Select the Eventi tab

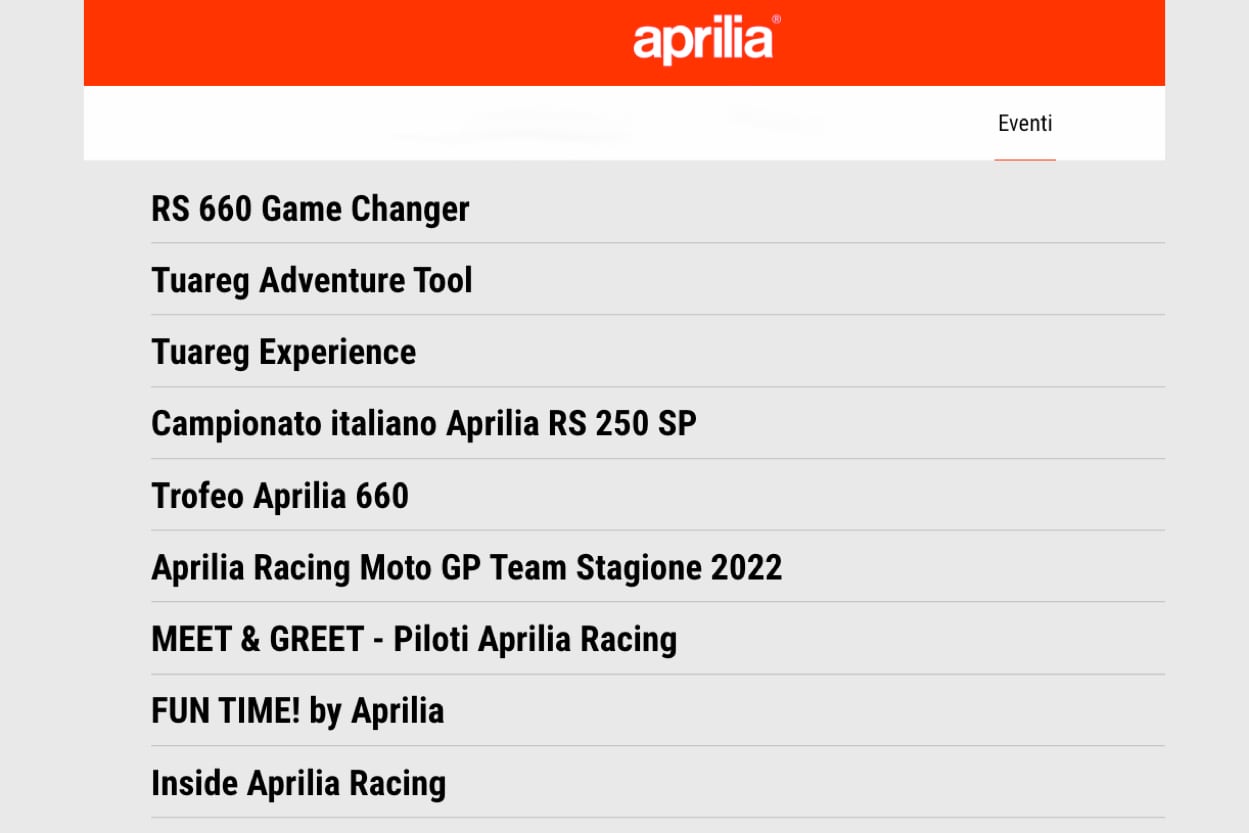[x=1025, y=124]
